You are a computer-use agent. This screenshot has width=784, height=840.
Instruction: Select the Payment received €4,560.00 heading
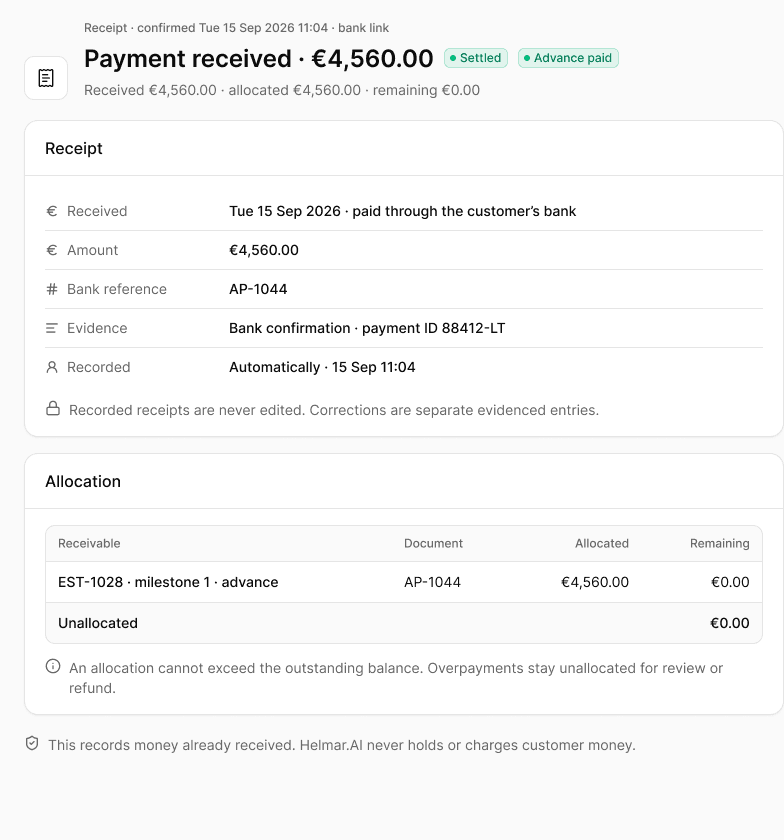(x=259, y=58)
